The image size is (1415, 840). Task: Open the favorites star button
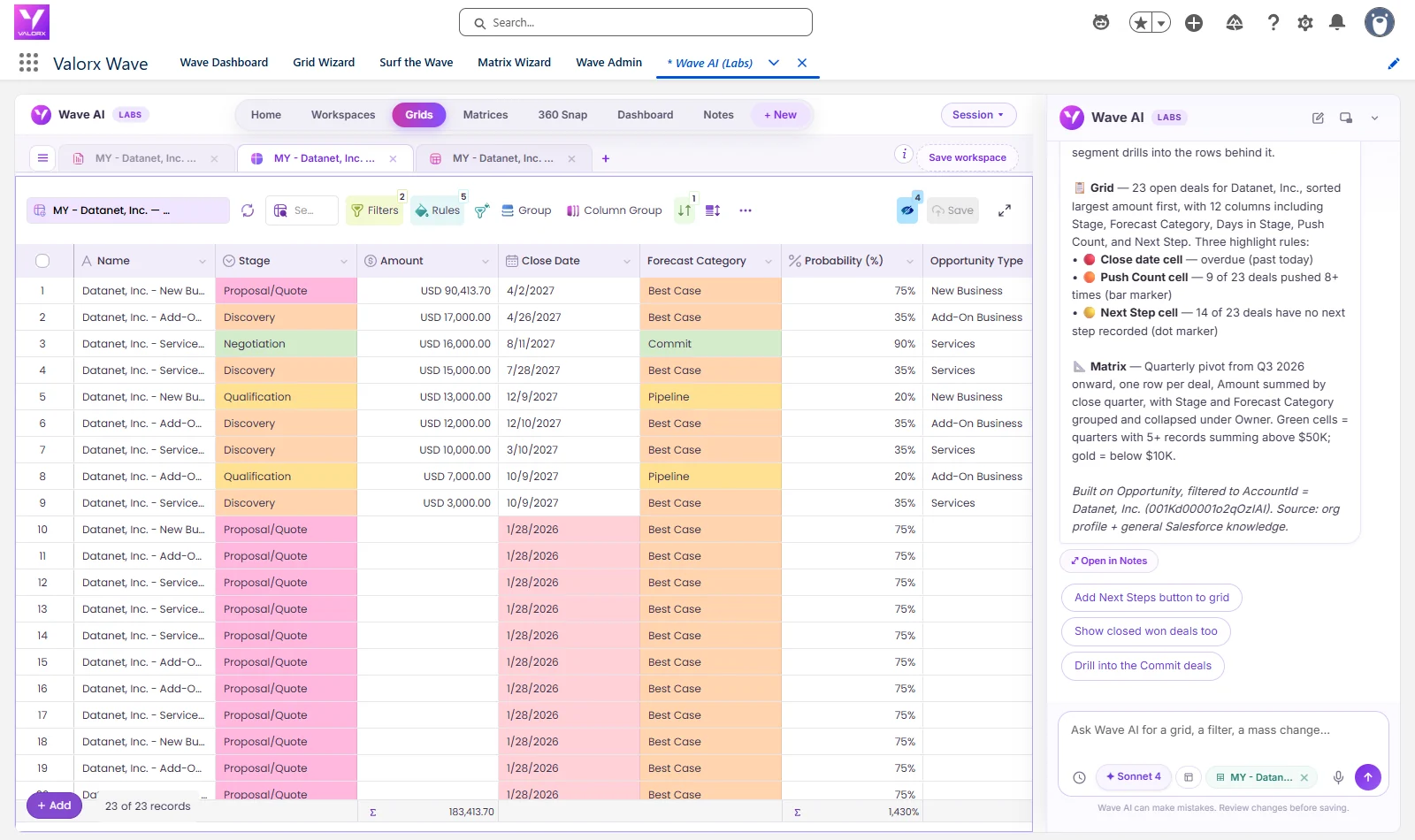pyautogui.click(x=1141, y=23)
